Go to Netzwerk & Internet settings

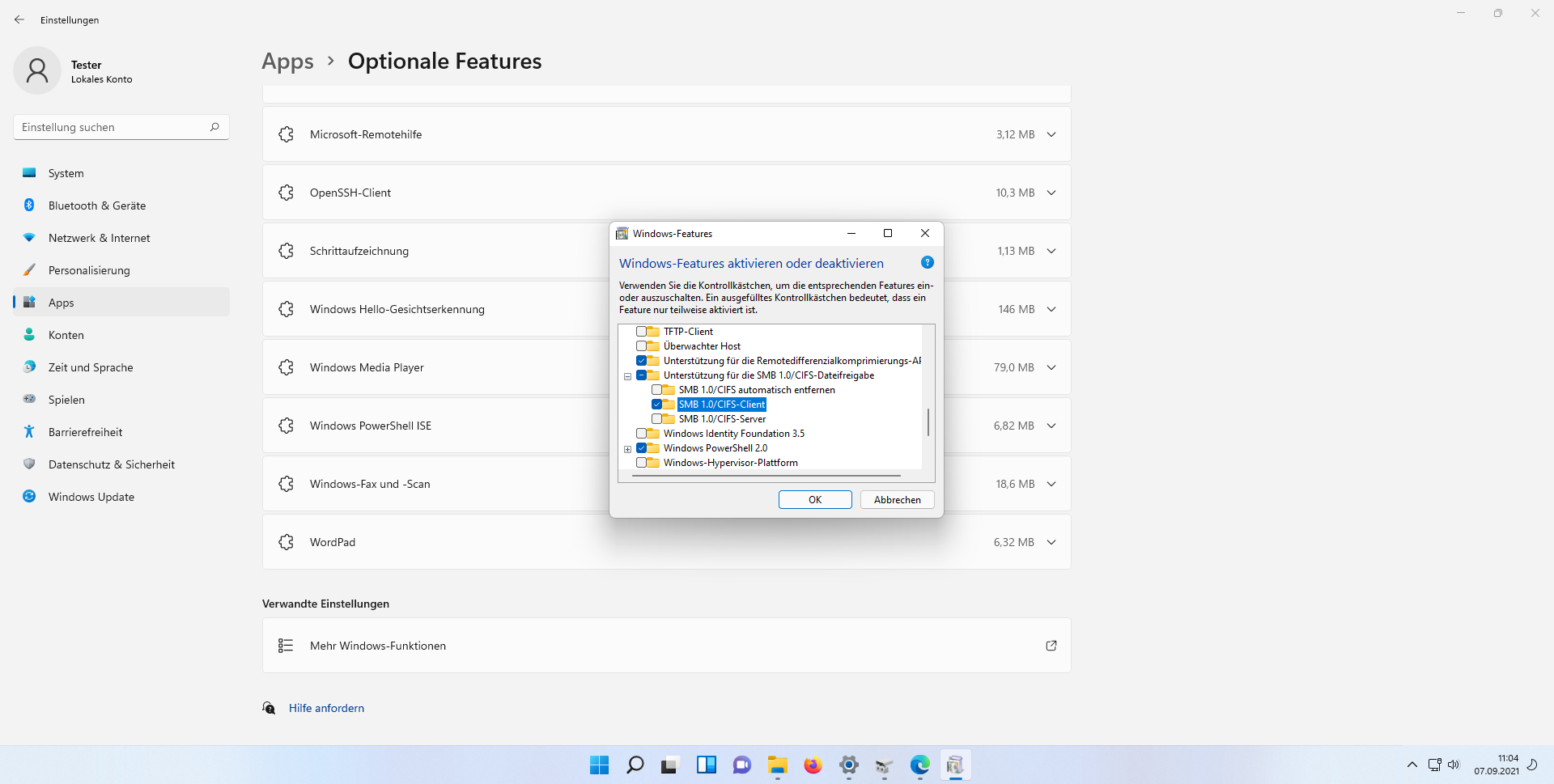(121, 238)
